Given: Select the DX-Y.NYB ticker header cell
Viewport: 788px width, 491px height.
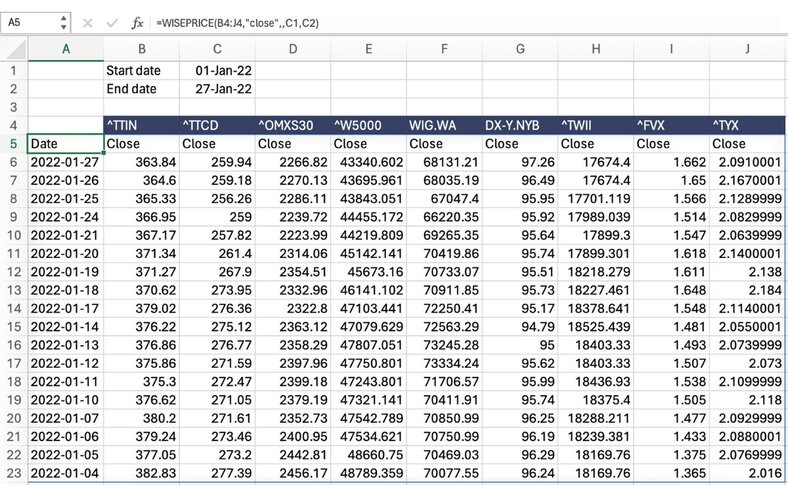Looking at the screenshot, I should click(519, 125).
